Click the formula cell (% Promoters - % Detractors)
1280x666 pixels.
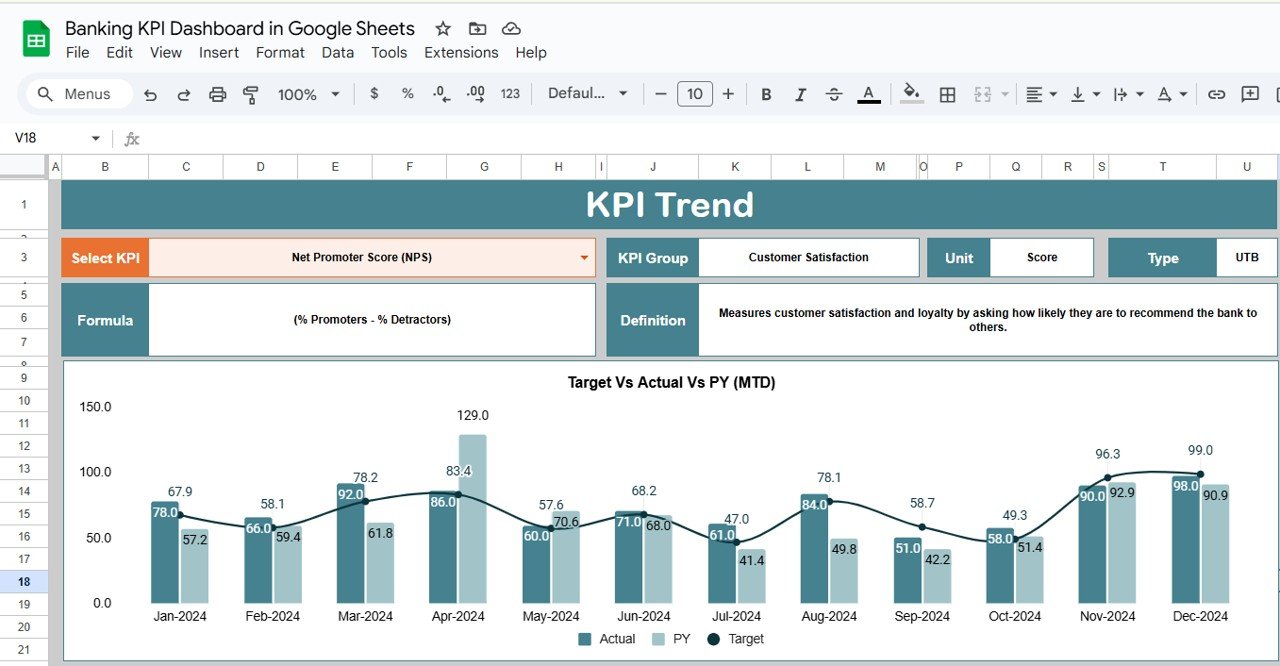tap(372, 320)
